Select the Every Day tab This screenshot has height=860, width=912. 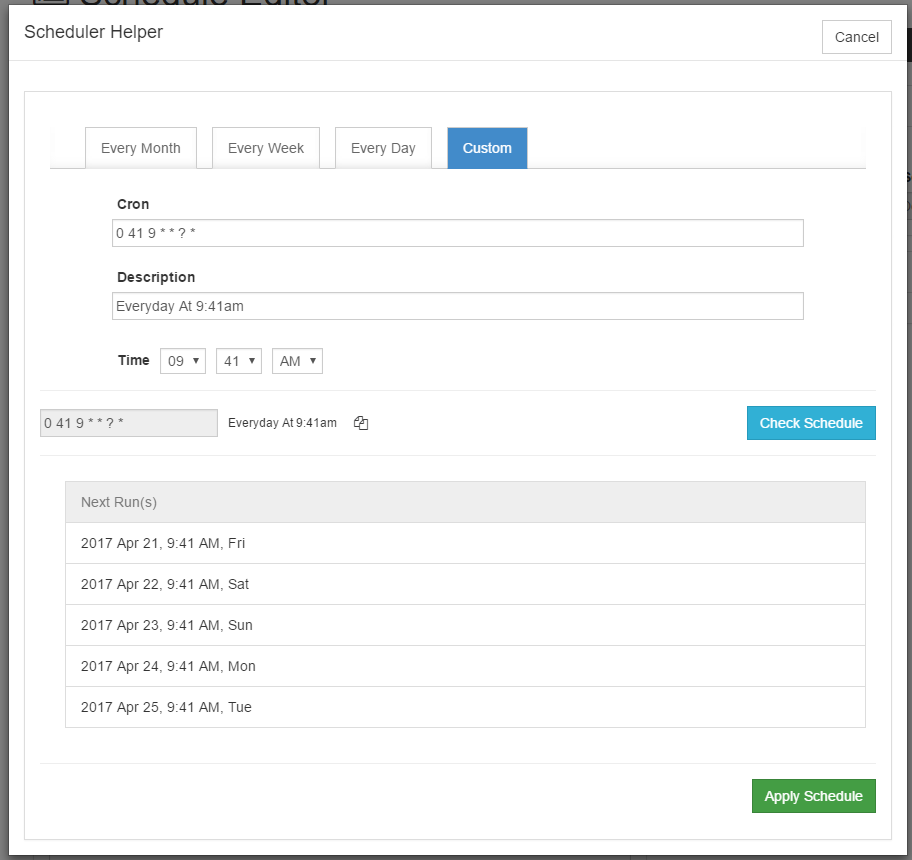point(382,148)
